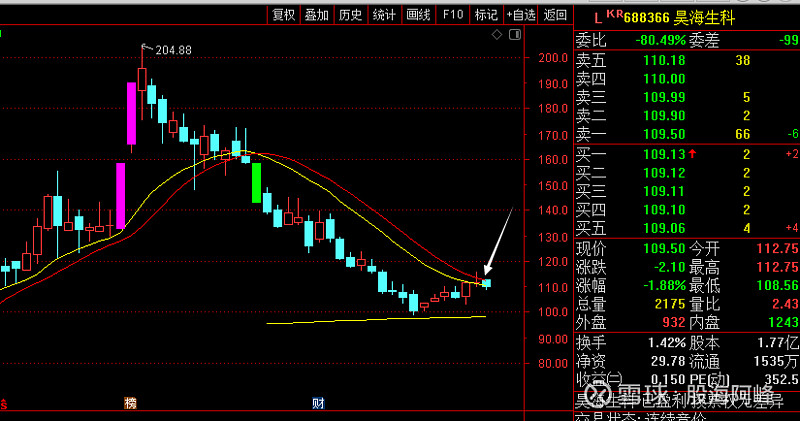The image size is (800, 421).
Task: Activate the 画线 drawing tool button
Action: pos(418,15)
